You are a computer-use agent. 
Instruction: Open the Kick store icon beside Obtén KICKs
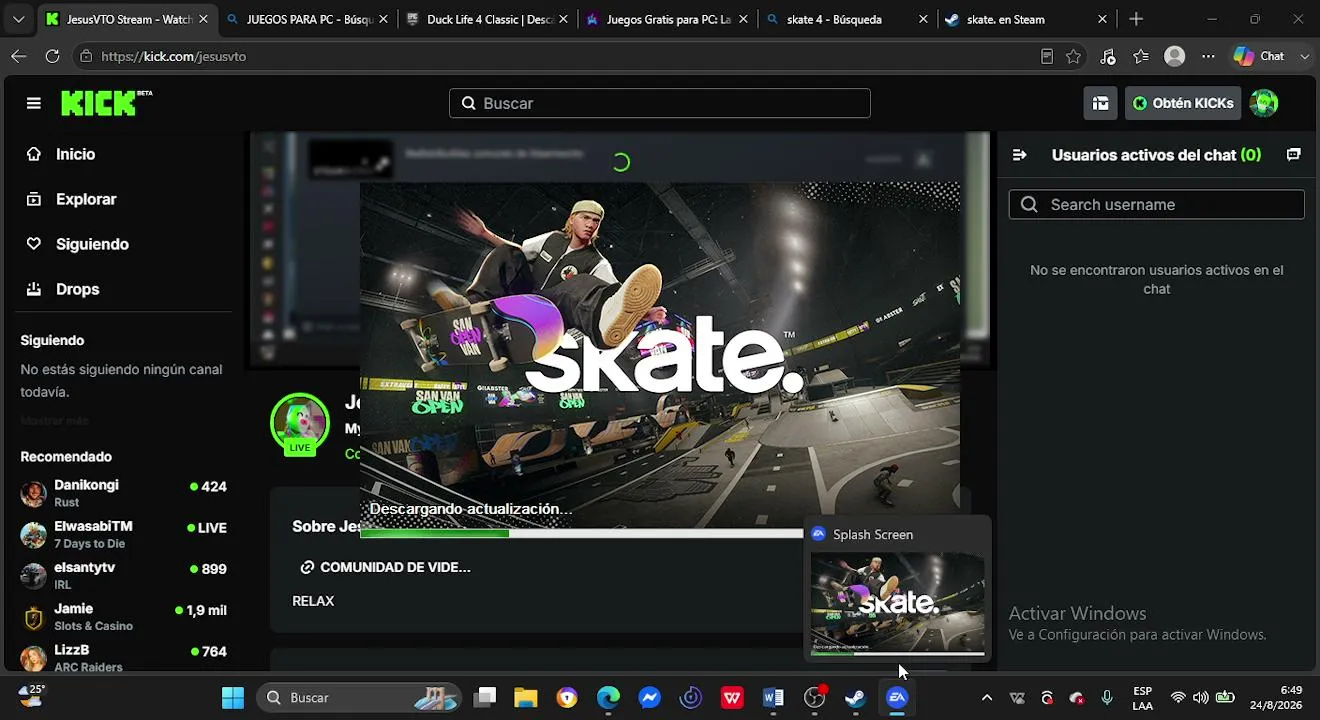coord(1101,103)
